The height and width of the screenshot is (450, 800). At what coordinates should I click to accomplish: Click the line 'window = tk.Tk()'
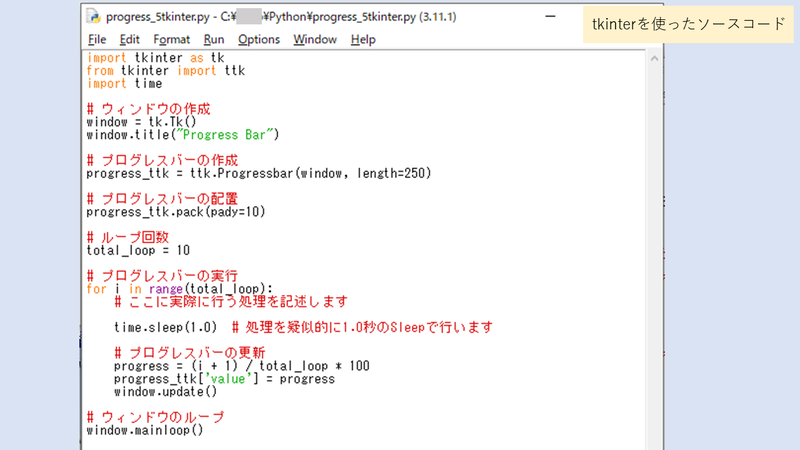click(x=141, y=122)
